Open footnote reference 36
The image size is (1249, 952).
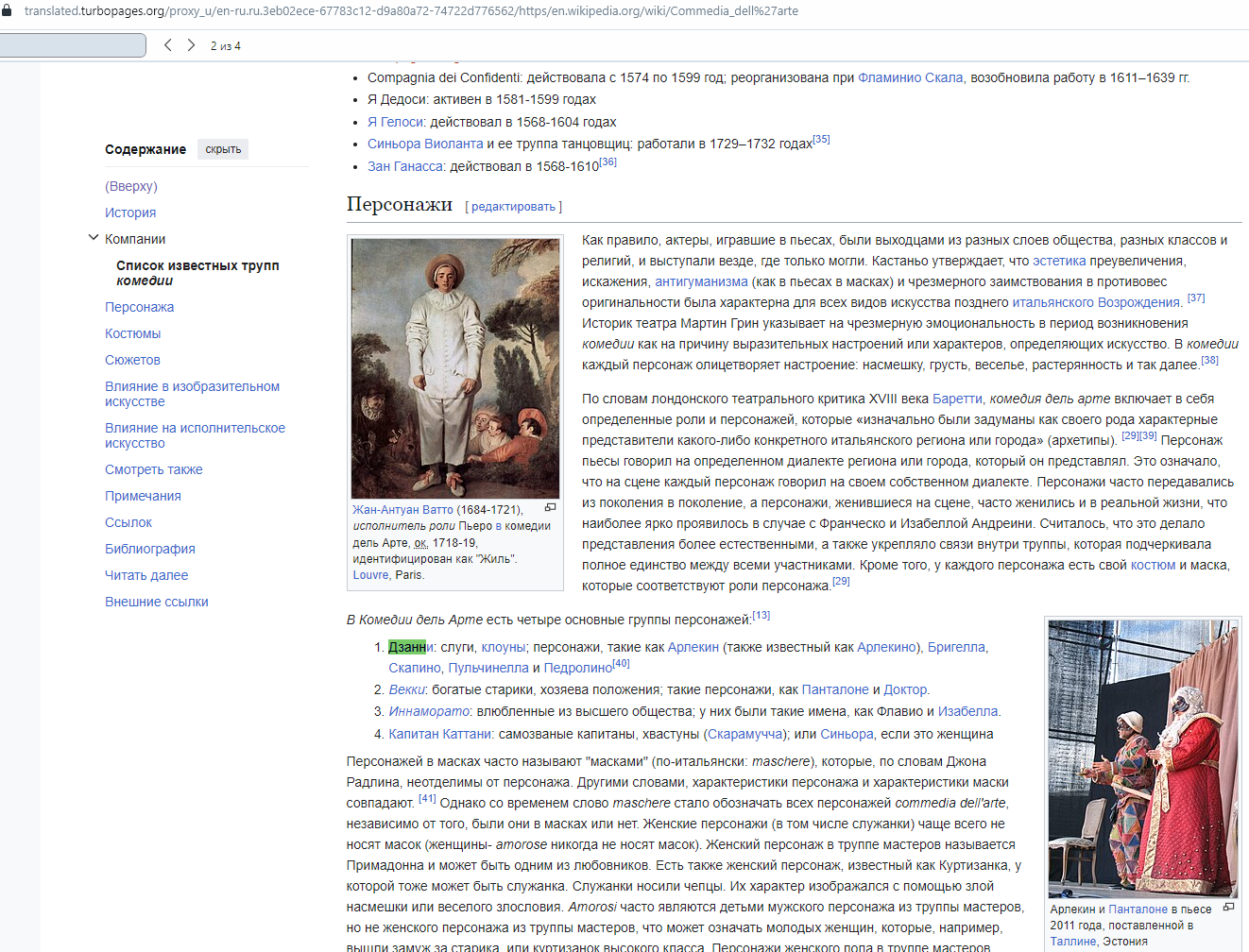607,162
